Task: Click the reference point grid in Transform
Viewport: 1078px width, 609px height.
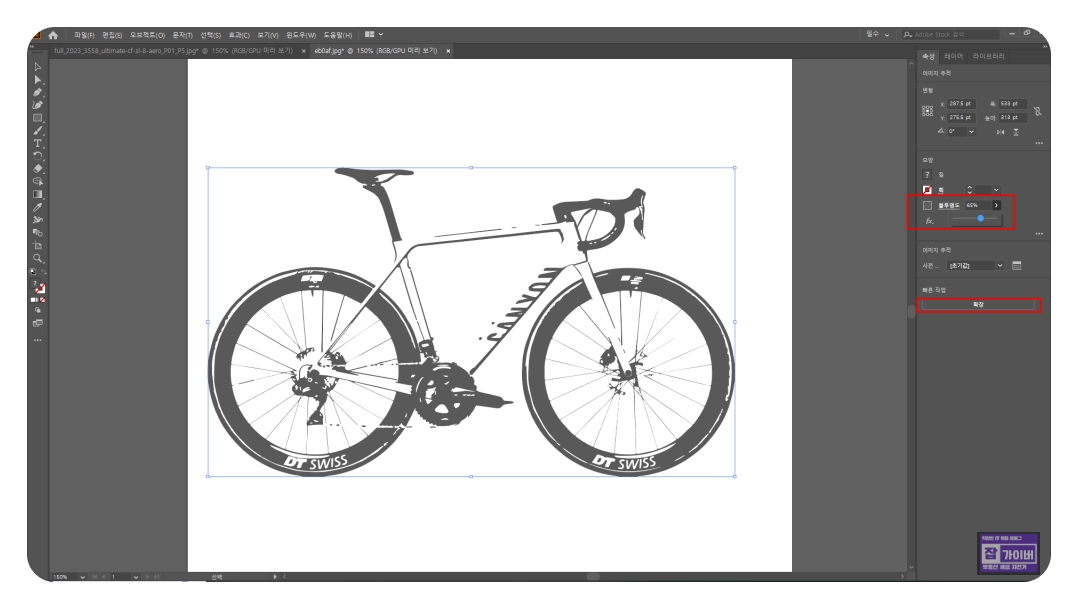Action: pos(927,111)
